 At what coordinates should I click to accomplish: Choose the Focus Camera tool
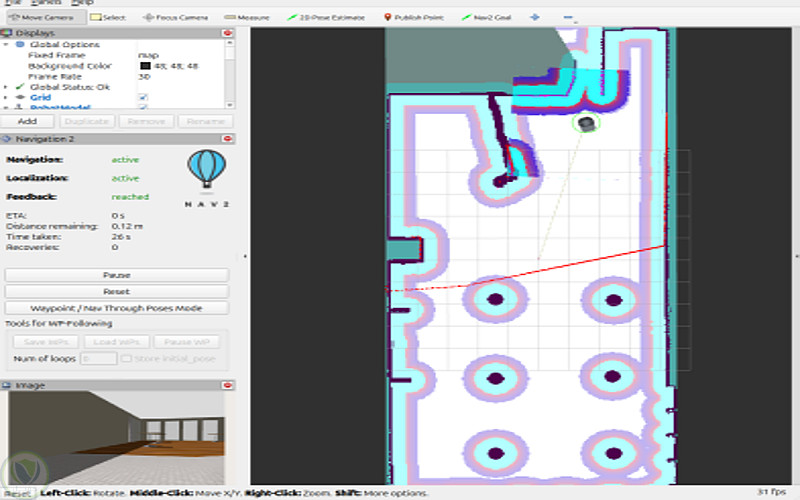(176, 17)
